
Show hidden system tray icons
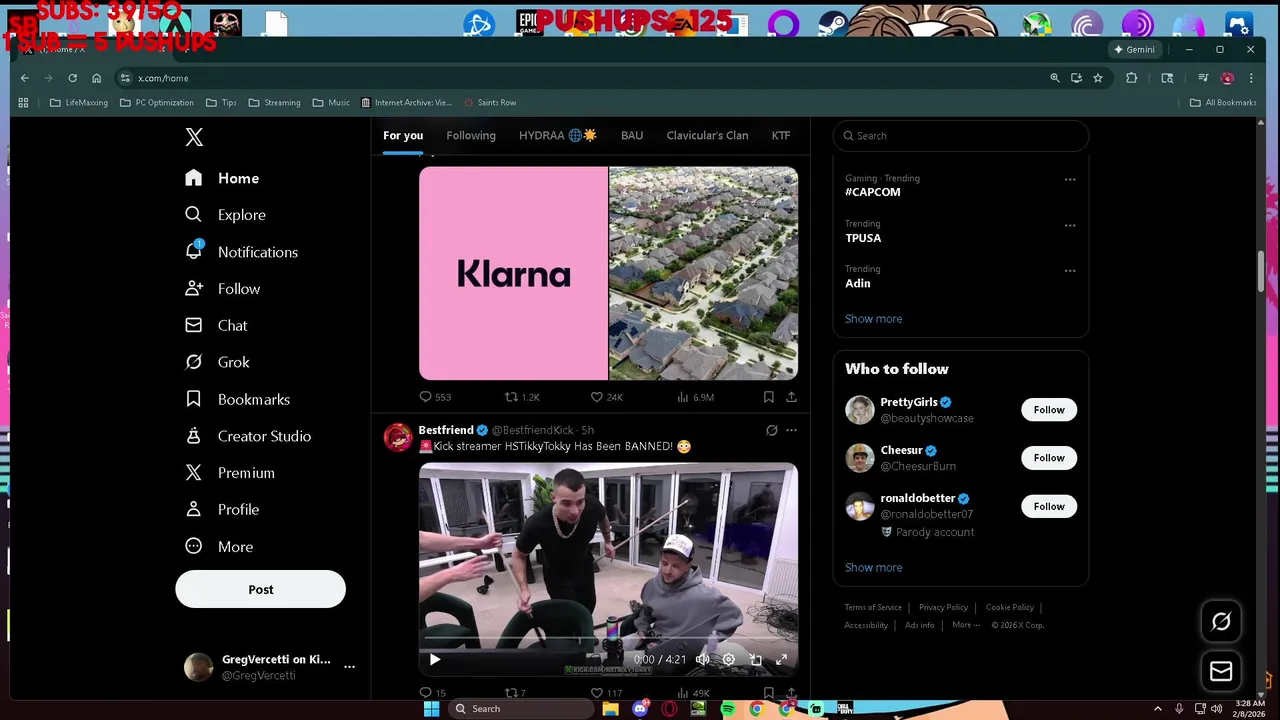tap(1158, 709)
